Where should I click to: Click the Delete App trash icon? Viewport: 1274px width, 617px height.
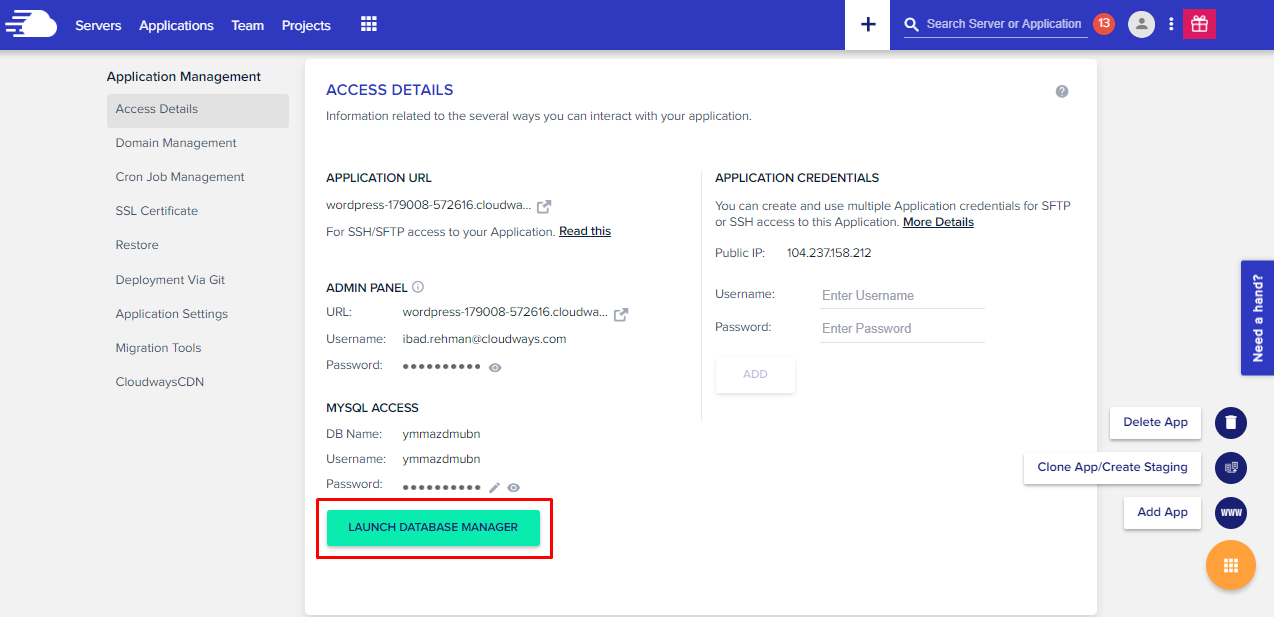tap(1230, 423)
